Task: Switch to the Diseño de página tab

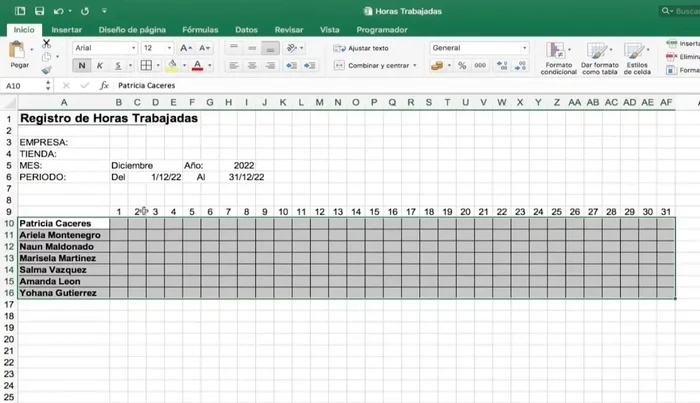Action: [x=132, y=30]
